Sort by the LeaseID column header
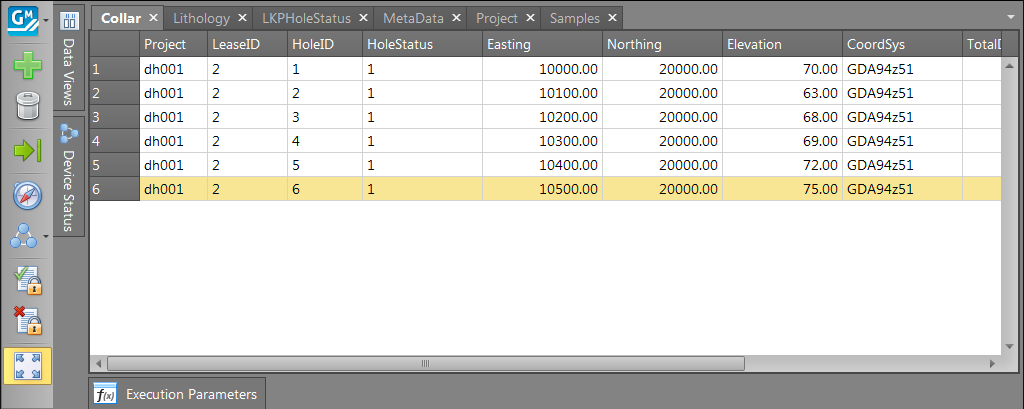1024x409 pixels. pos(247,44)
